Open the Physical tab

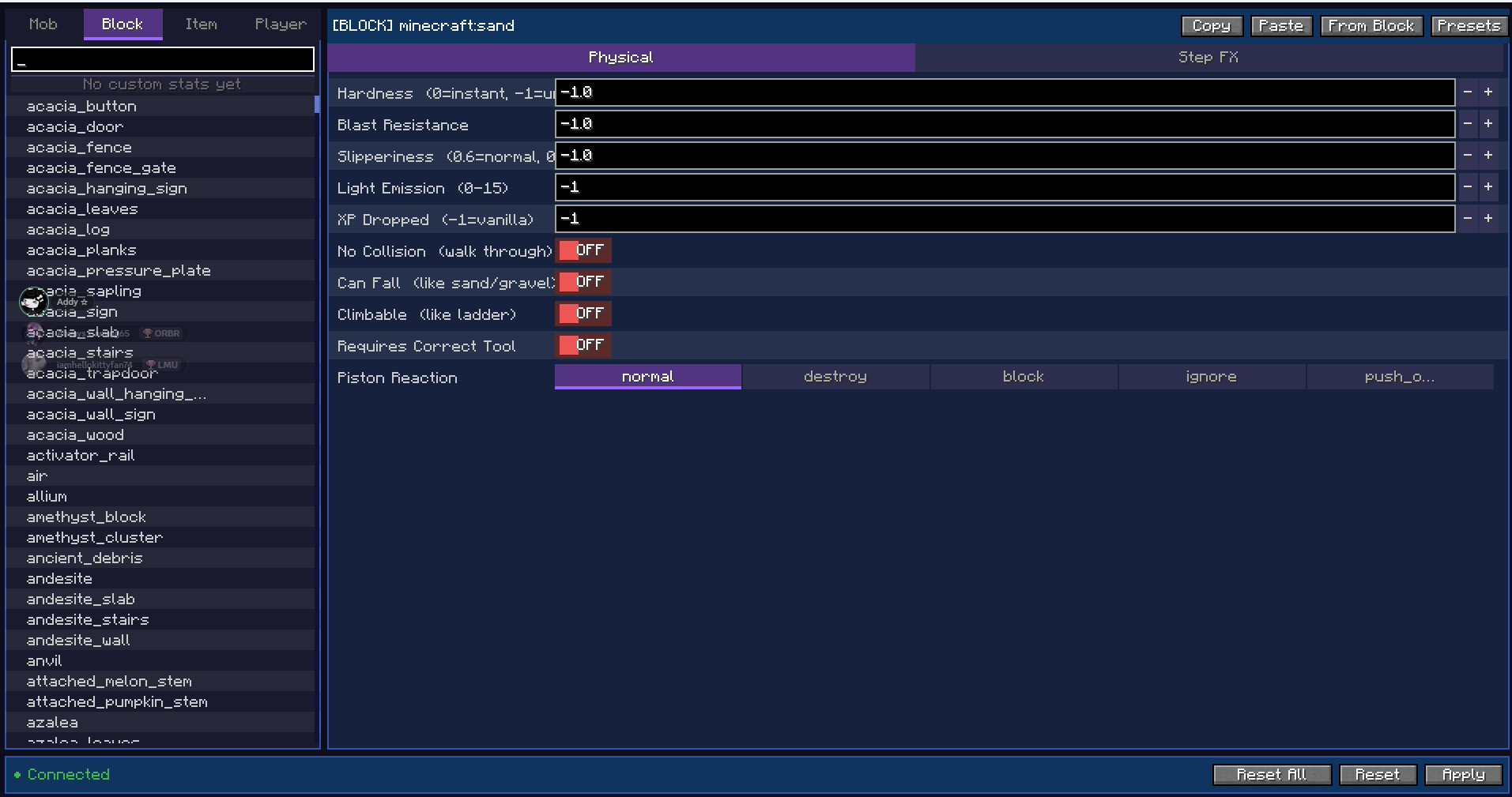tap(621, 58)
